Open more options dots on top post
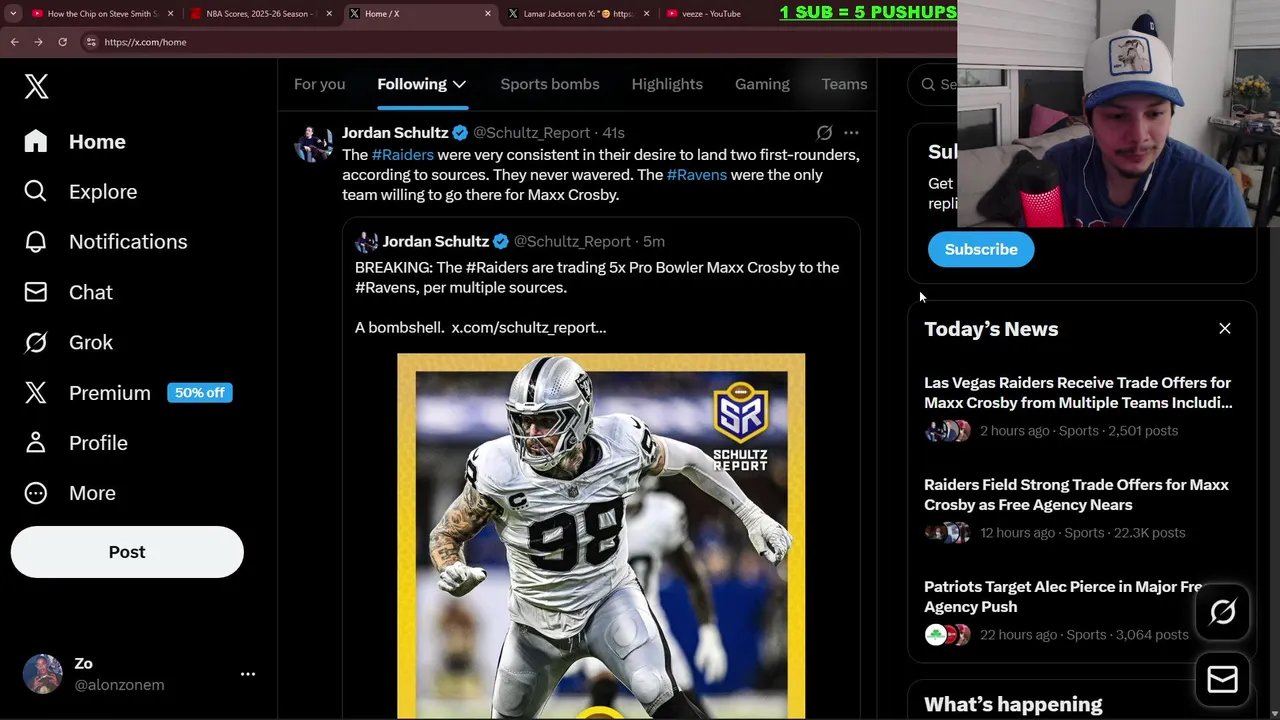1280x720 pixels. (x=851, y=132)
